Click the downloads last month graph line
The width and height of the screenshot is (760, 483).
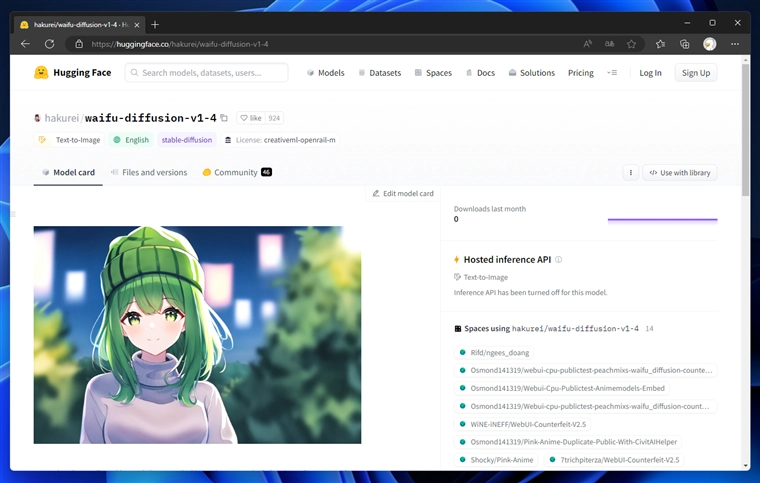coord(662,220)
